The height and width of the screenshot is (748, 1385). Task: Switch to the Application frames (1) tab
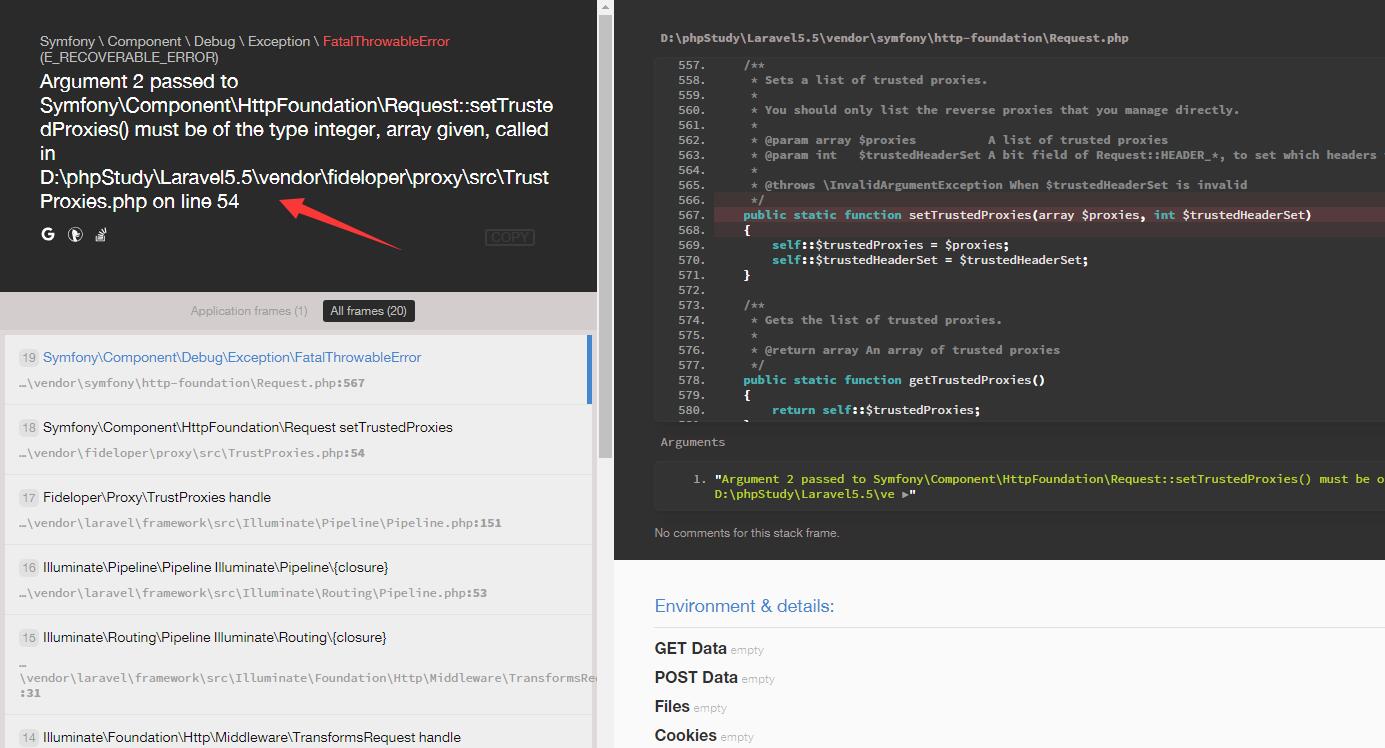(248, 310)
